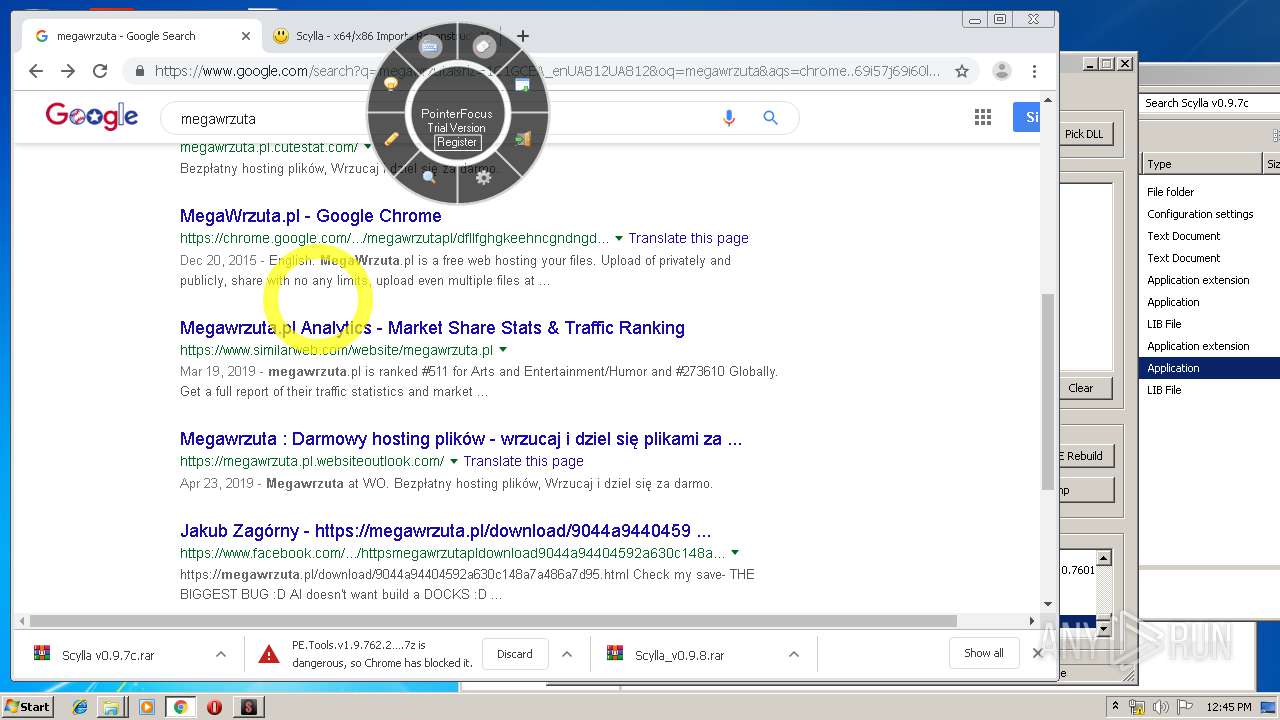This screenshot has height=720, width=1280.
Task: Click Translate this page for chrome.google.com result
Action: [688, 238]
